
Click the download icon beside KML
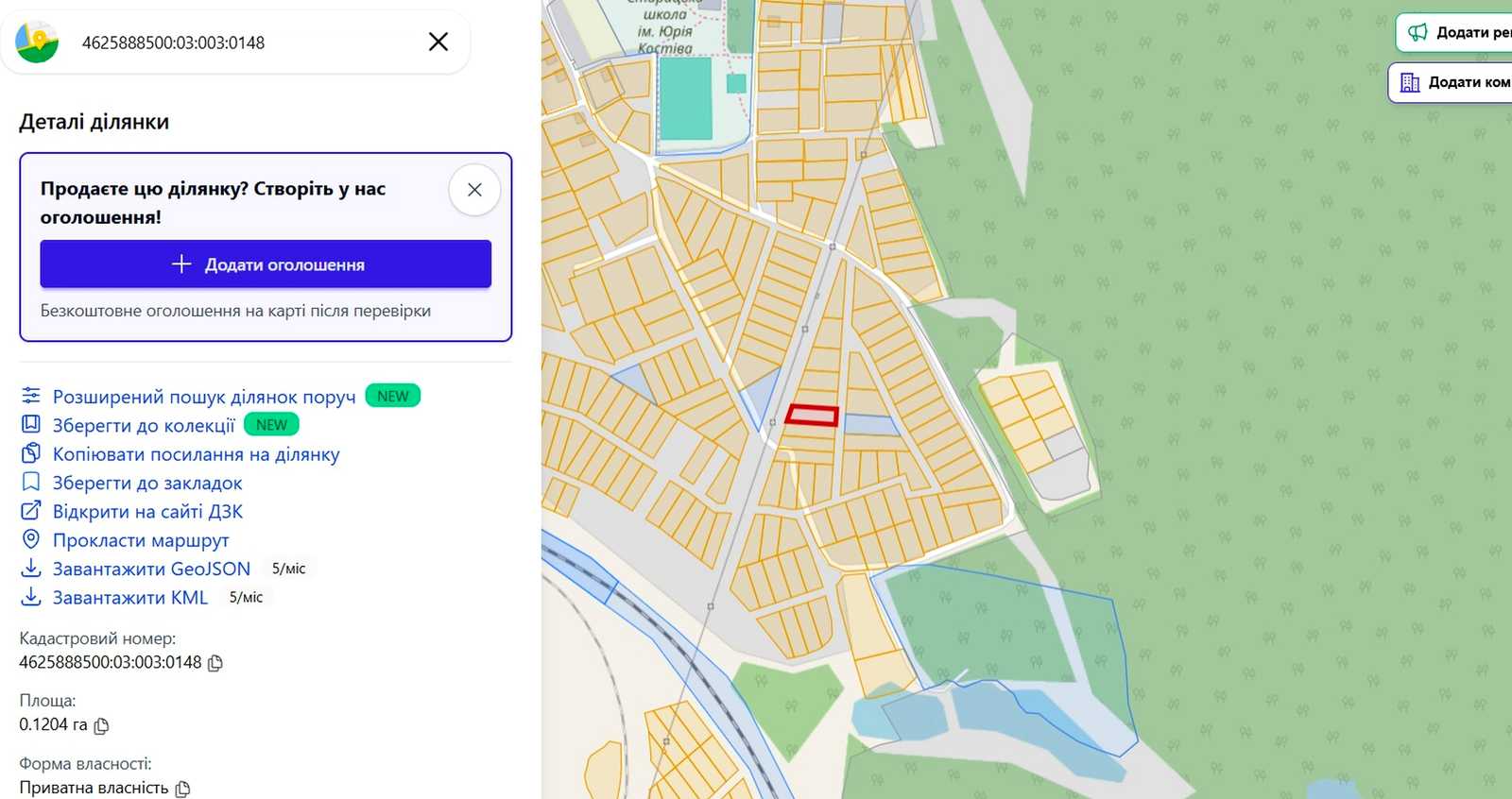click(x=31, y=597)
